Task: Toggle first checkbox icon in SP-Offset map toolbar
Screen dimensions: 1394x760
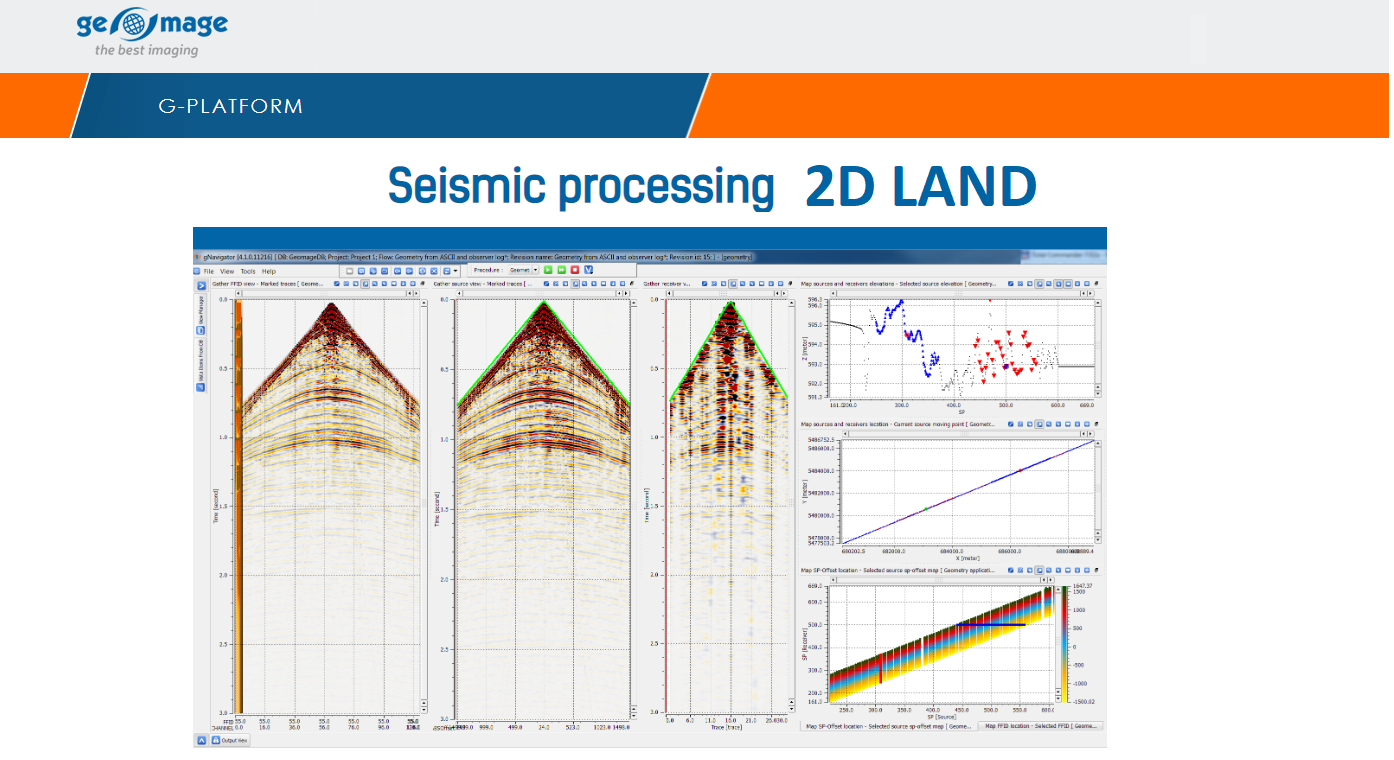Action: (1011, 570)
